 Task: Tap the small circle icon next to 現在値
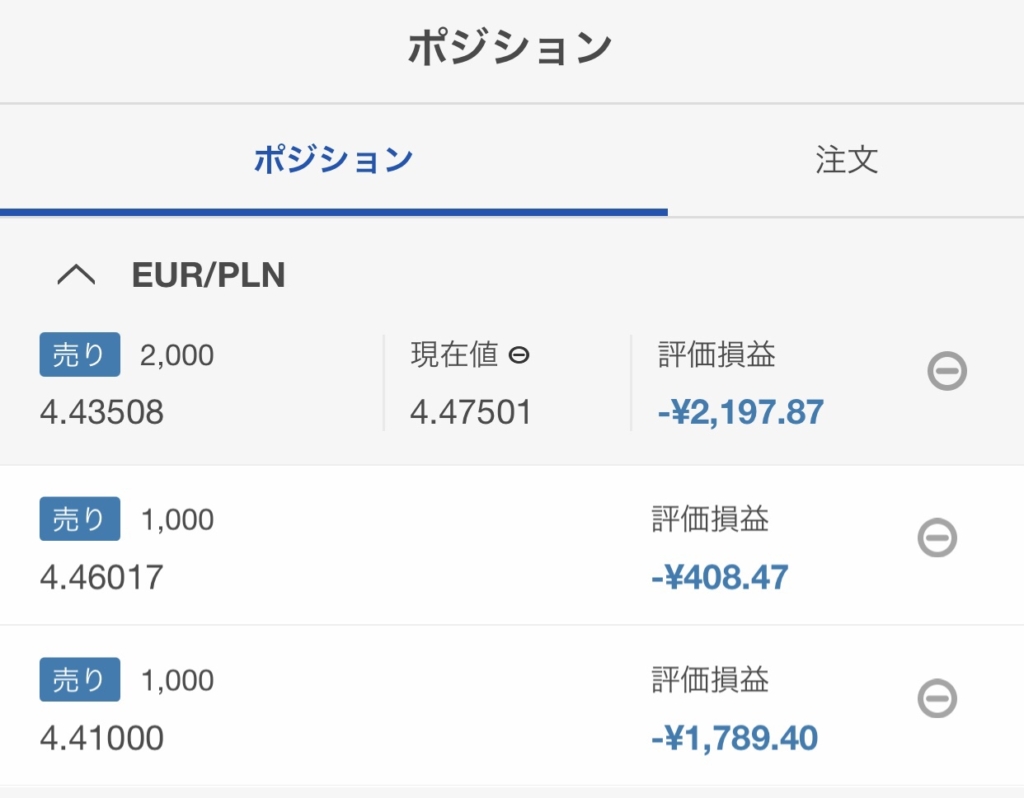click(x=518, y=355)
